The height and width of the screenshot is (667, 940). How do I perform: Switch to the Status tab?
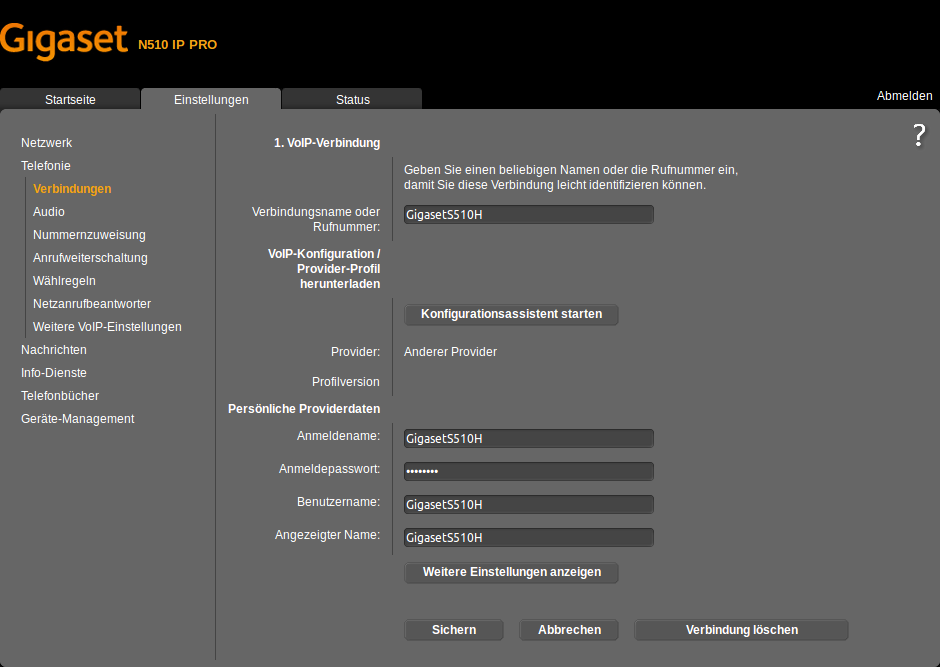(352, 100)
